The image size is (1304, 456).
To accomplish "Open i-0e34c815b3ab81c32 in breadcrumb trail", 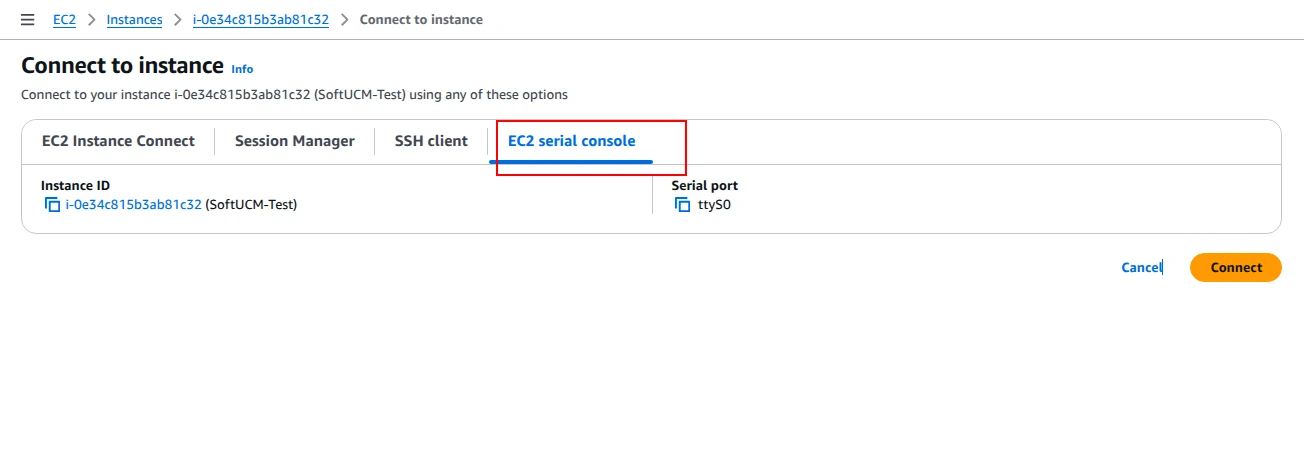I will click(x=261, y=19).
